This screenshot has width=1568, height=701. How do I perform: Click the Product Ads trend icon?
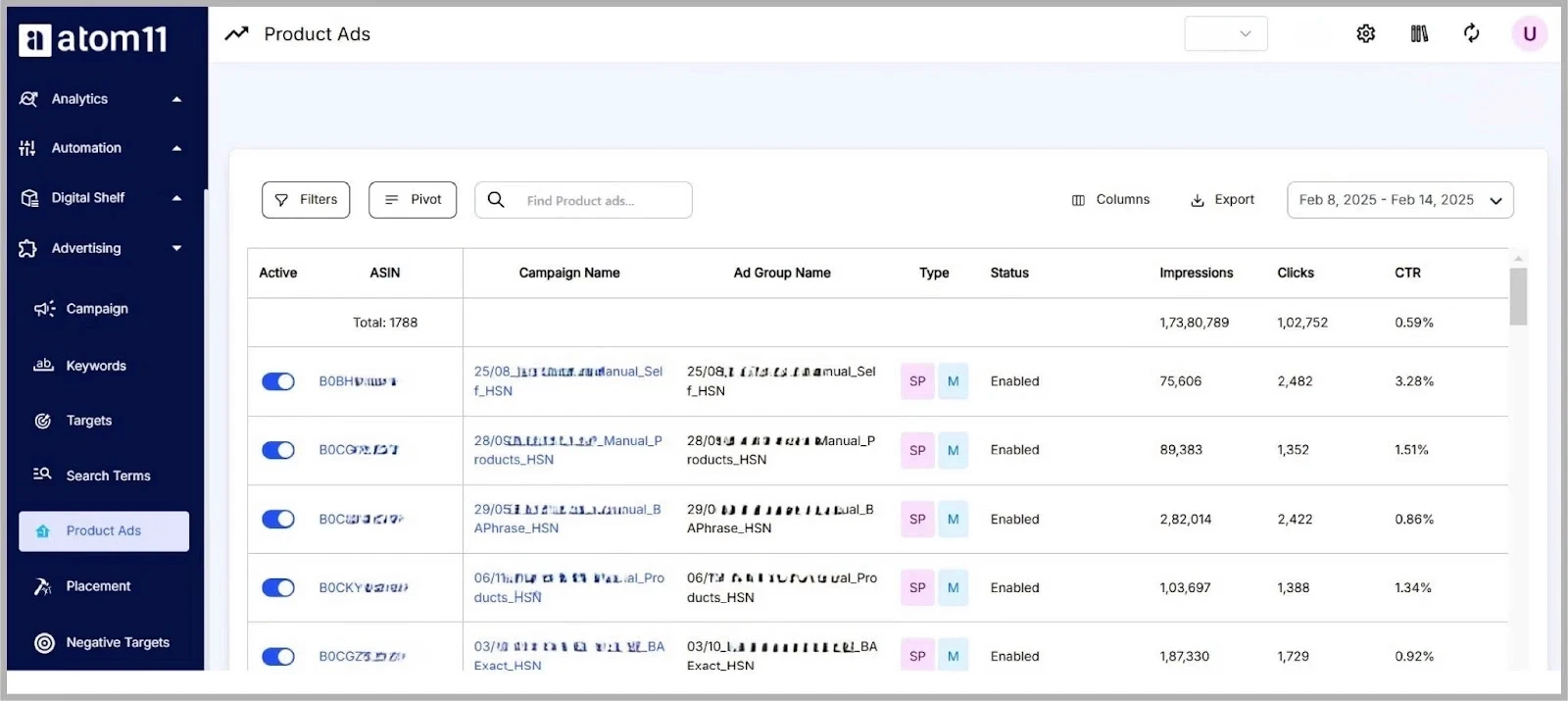coord(236,34)
